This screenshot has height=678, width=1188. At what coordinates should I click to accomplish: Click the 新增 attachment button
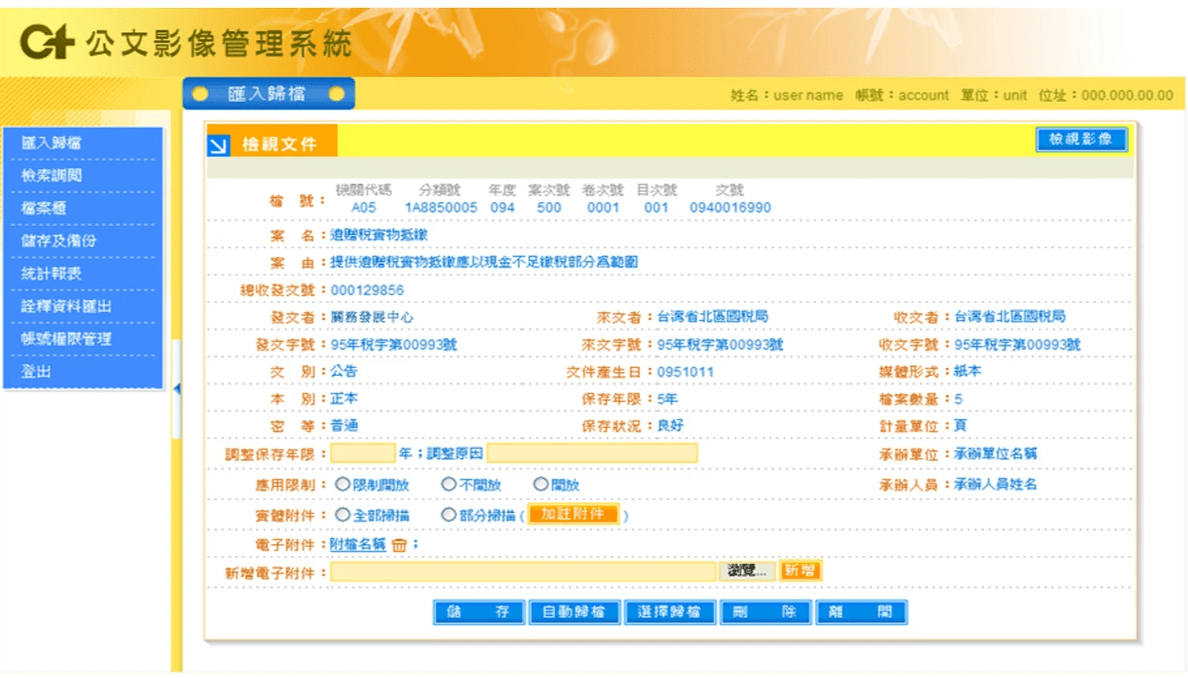(x=800, y=570)
